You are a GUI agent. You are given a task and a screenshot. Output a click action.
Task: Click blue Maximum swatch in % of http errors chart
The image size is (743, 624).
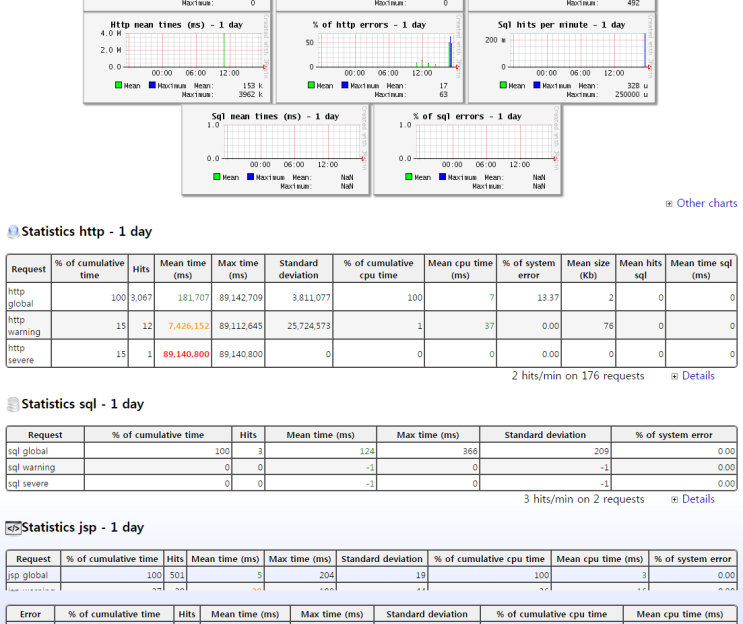pyautogui.click(x=345, y=85)
